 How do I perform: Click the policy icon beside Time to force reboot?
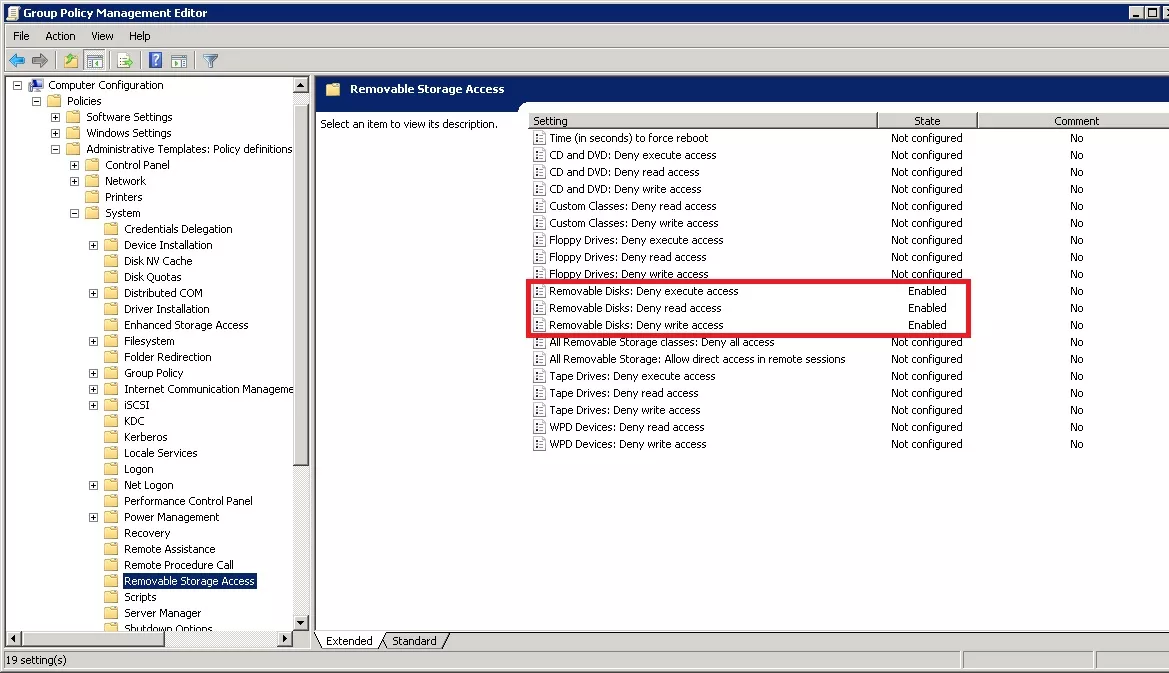tap(539, 138)
